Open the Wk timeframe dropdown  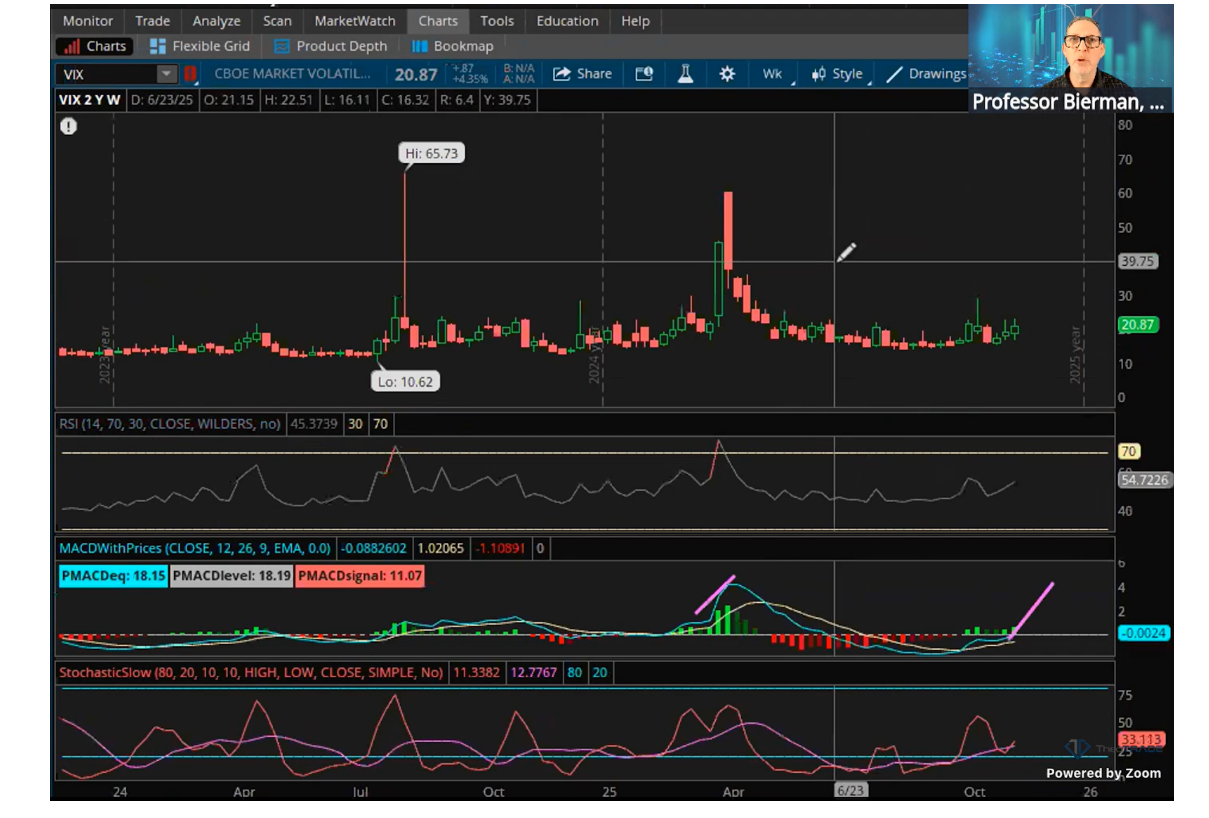[x=773, y=74]
